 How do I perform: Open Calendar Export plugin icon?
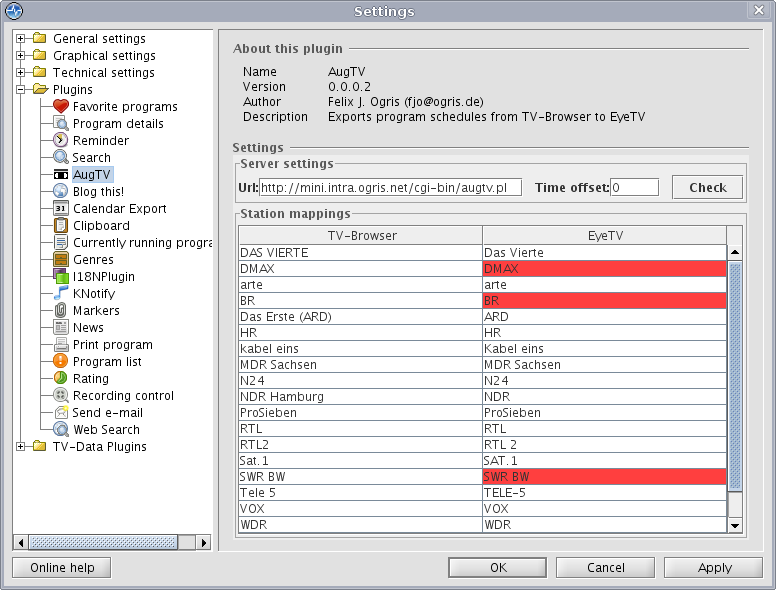point(60,209)
